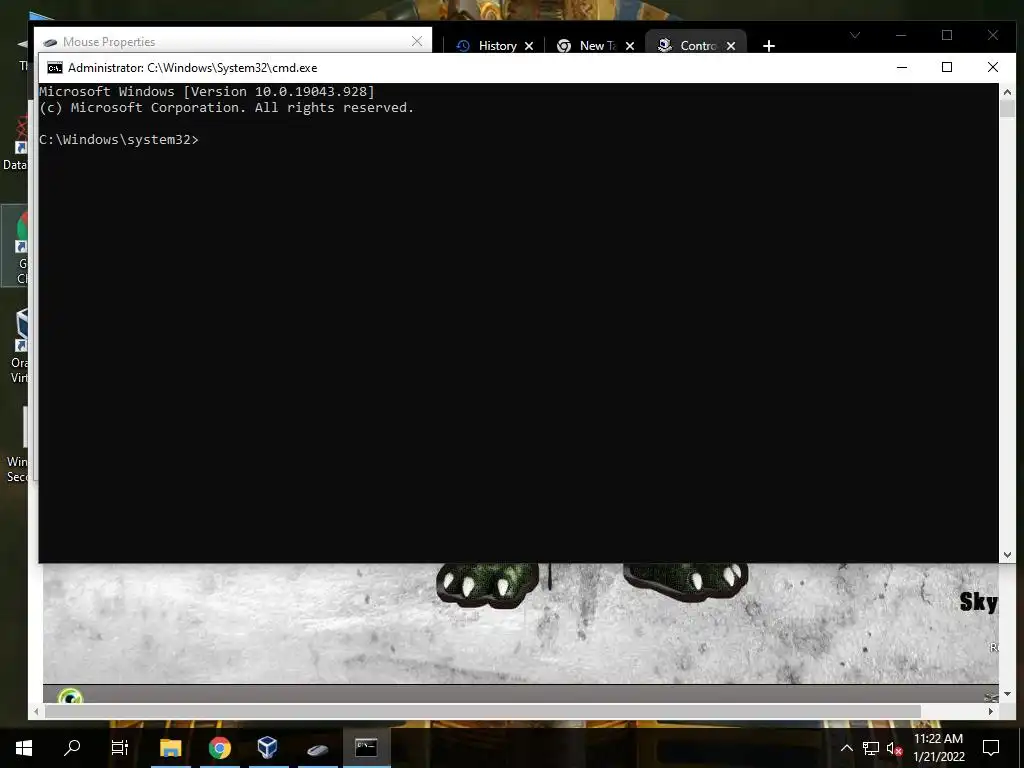Switch to Mouse Properties on the taskbar
The image size is (1024, 768).
click(317, 748)
